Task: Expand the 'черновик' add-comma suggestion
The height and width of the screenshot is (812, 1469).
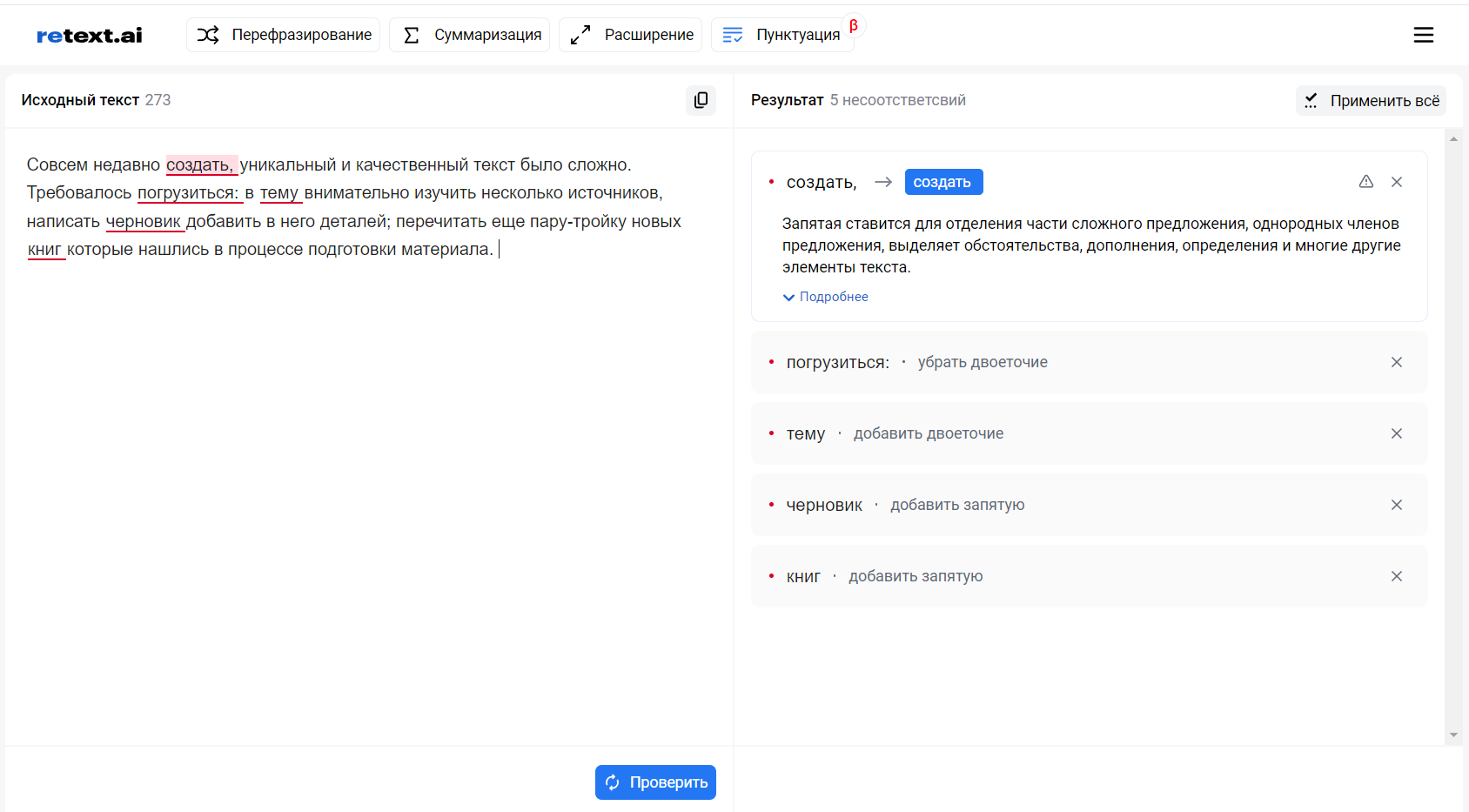Action: click(956, 505)
